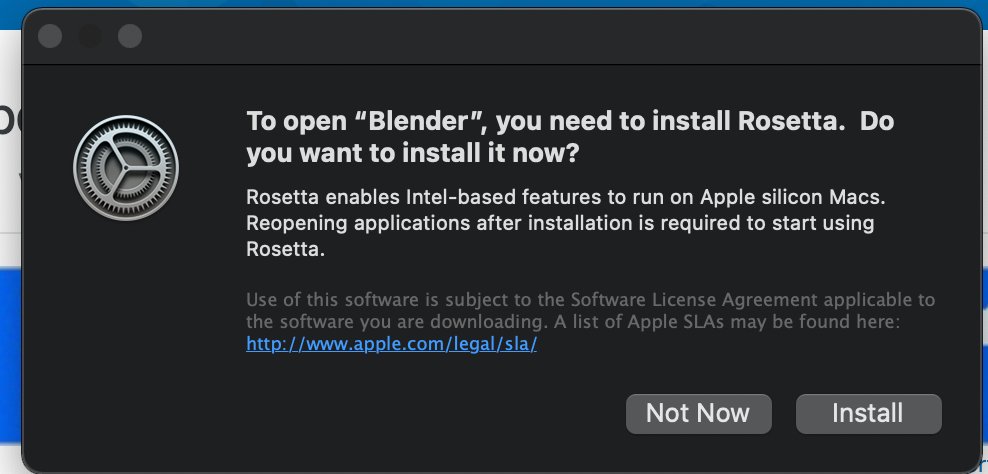The height and width of the screenshot is (474, 988).
Task: Click the blue background strip above dialog
Action: tap(500, 4)
